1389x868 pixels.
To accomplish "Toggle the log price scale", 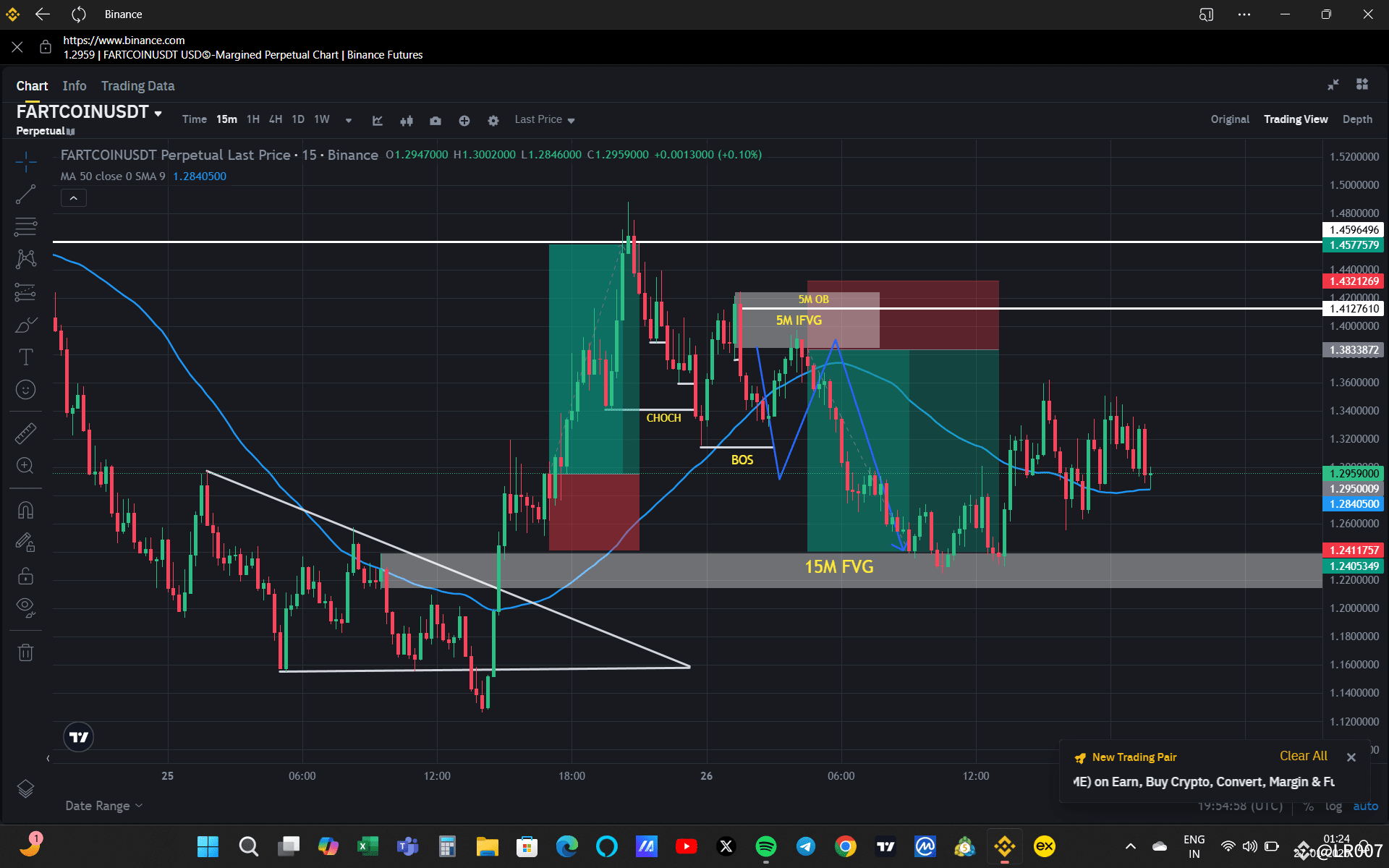I will pyautogui.click(x=1333, y=806).
